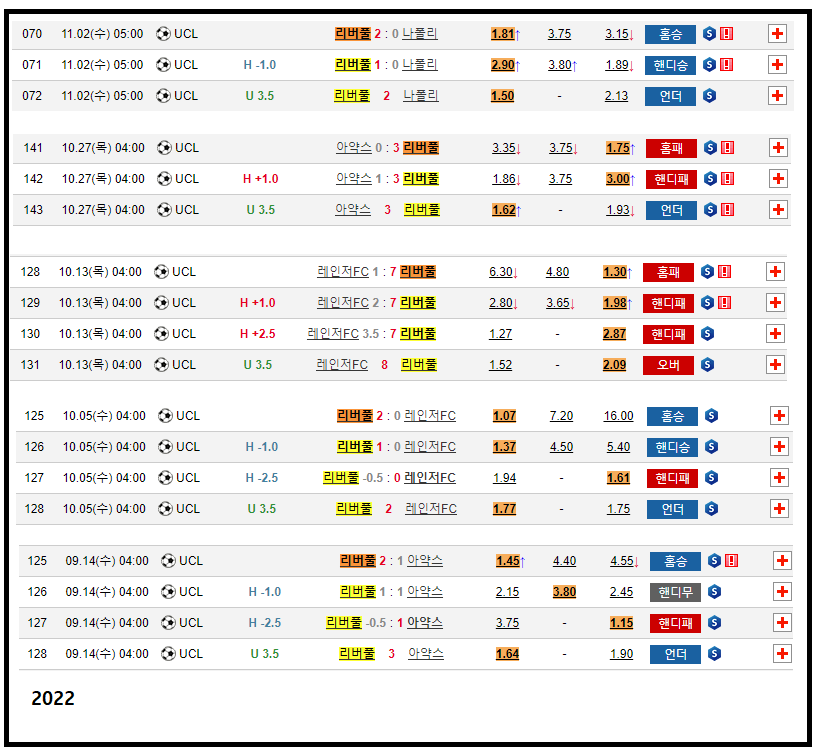Click the gray 핸디무 result badge
The image size is (819, 756).
[x=674, y=592]
